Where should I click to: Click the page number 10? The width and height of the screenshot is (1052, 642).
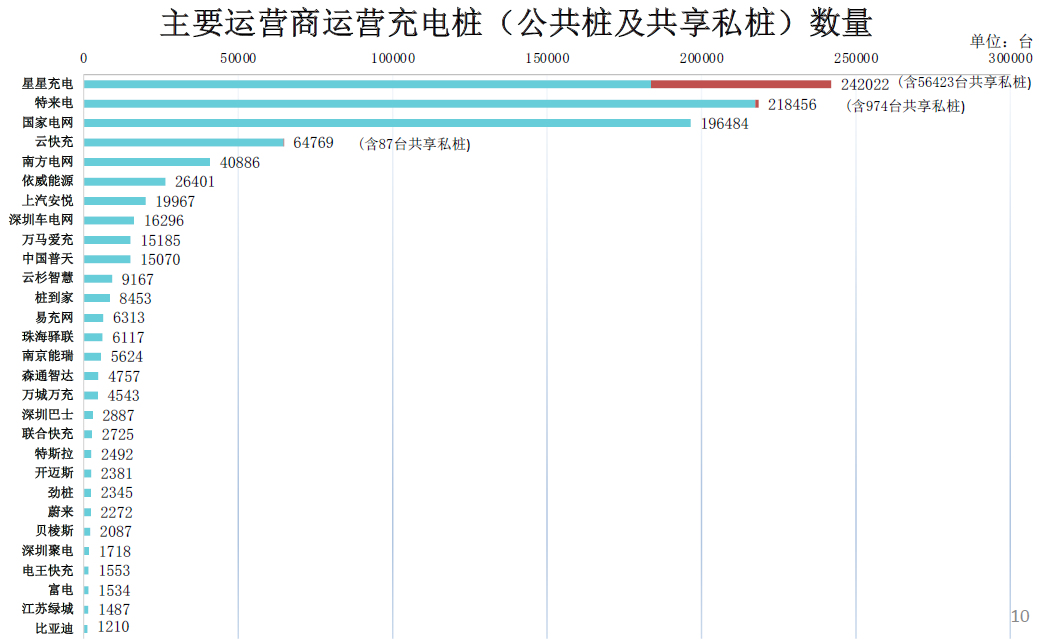1019,616
